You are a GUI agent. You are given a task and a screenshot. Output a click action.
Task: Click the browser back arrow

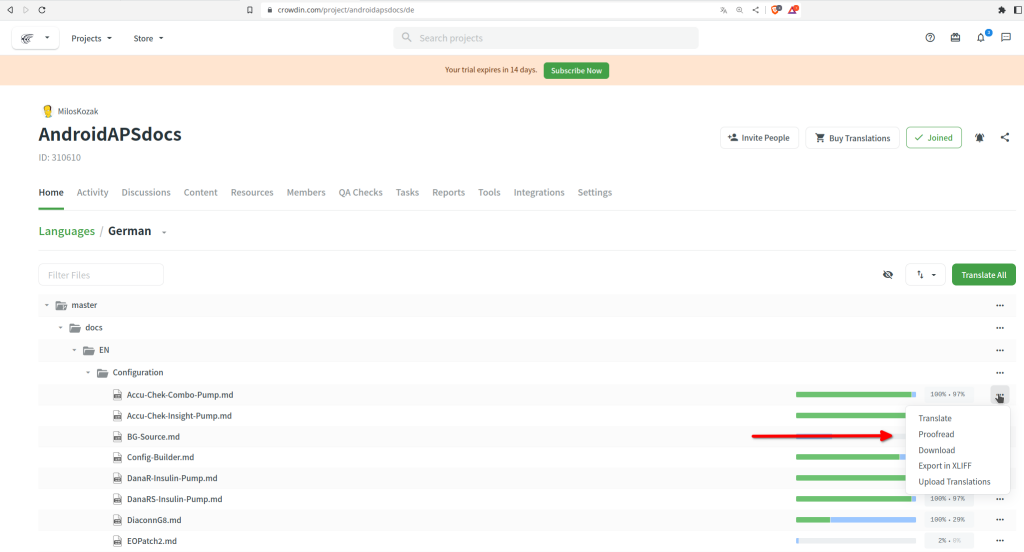(10, 10)
